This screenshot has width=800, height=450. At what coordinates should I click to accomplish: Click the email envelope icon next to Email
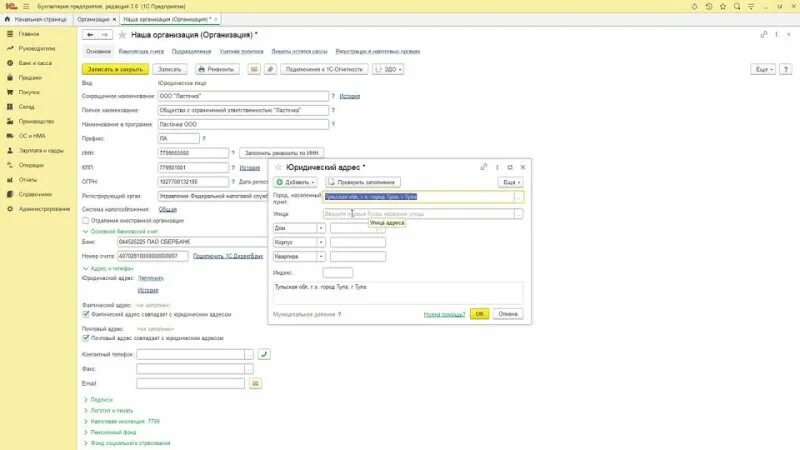pyautogui.click(x=255, y=383)
